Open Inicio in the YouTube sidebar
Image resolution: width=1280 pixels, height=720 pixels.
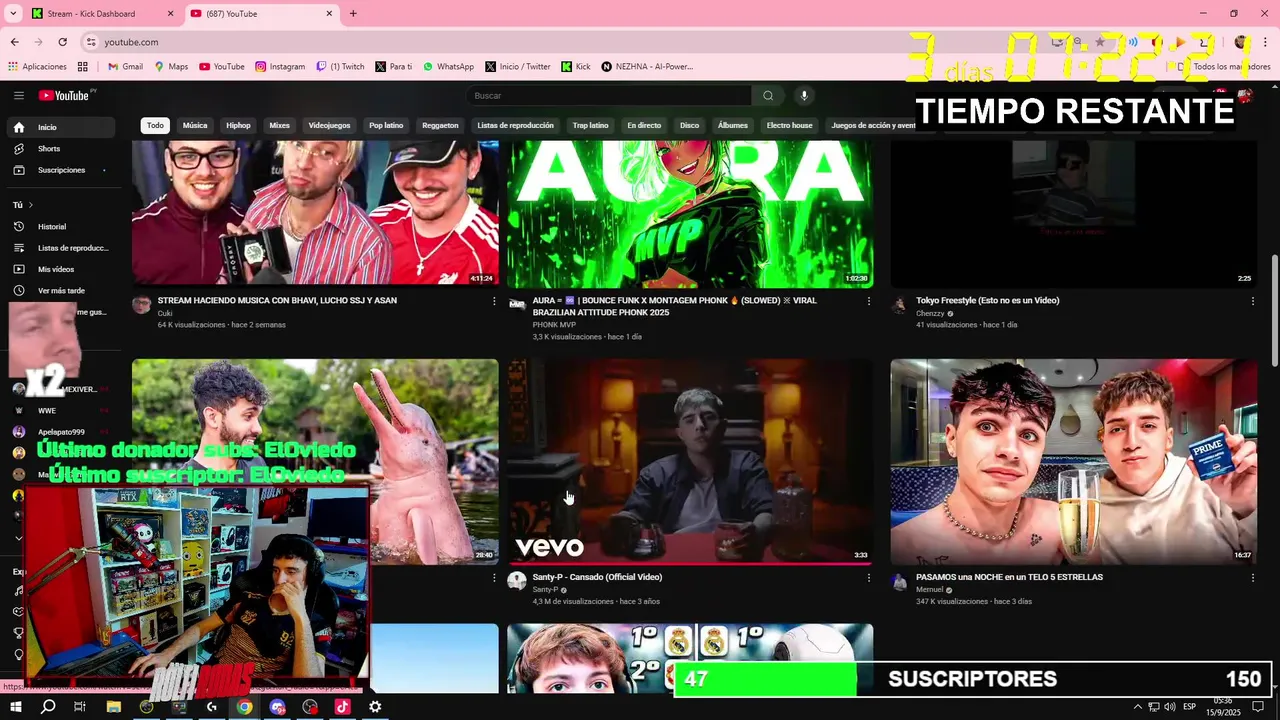pos(60,127)
